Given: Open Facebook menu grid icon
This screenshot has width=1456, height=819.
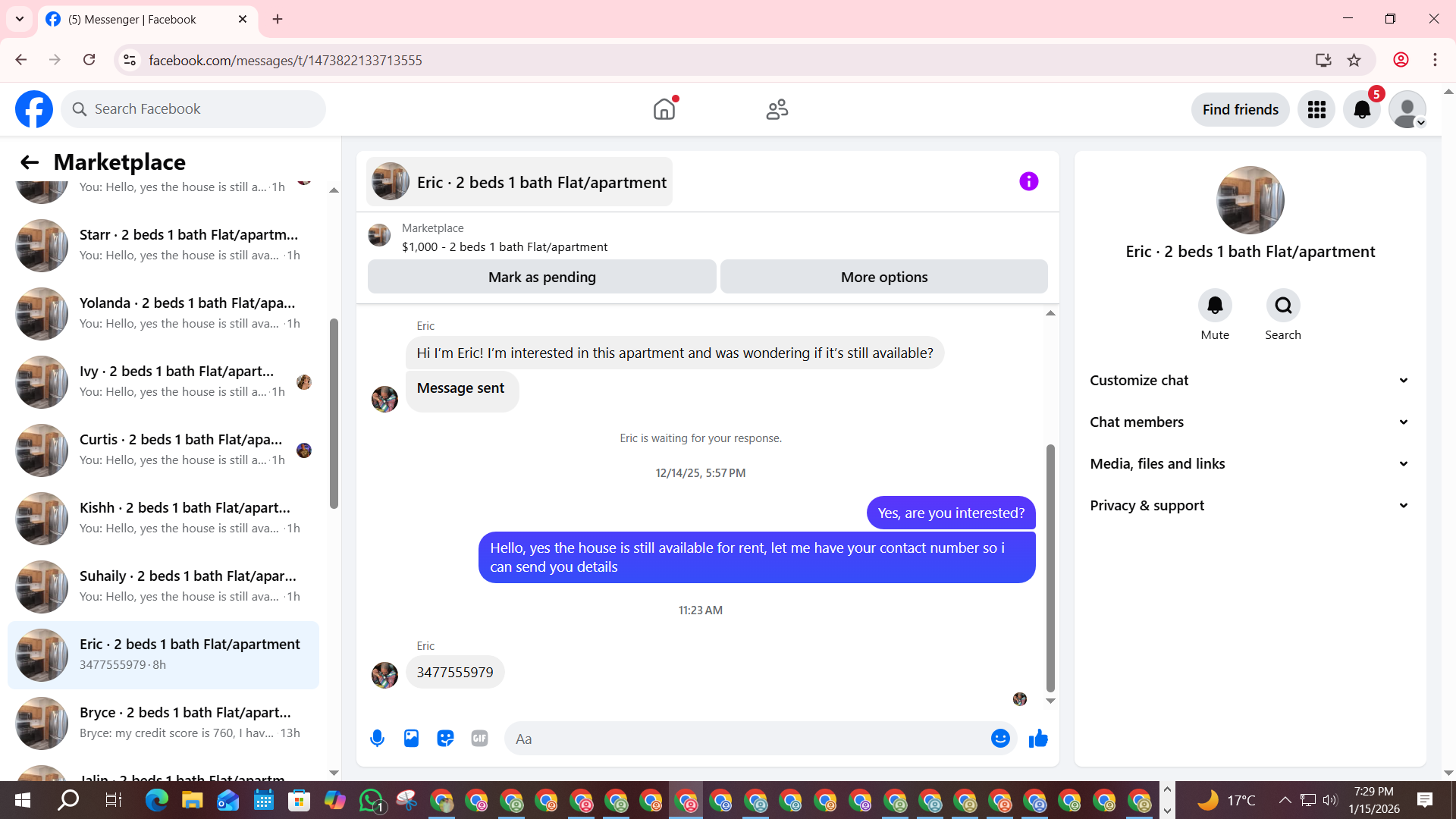Looking at the screenshot, I should 1316,110.
